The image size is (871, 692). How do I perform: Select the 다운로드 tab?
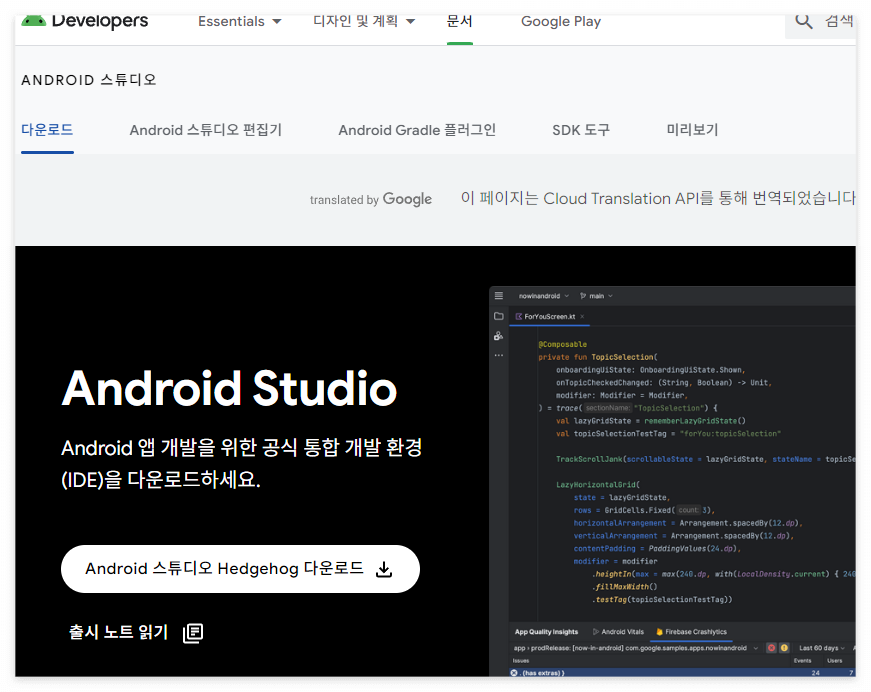(x=47, y=130)
